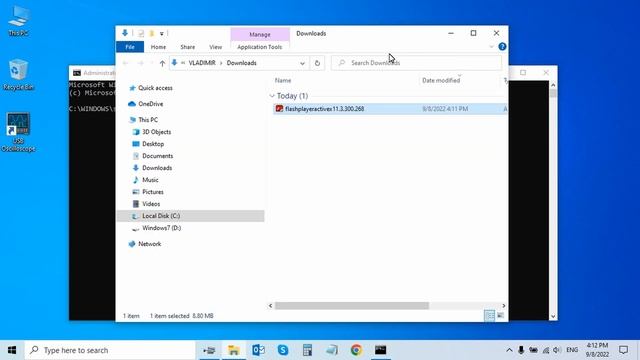Switch to Details view layout
The width and height of the screenshot is (640, 360).
(489, 316)
